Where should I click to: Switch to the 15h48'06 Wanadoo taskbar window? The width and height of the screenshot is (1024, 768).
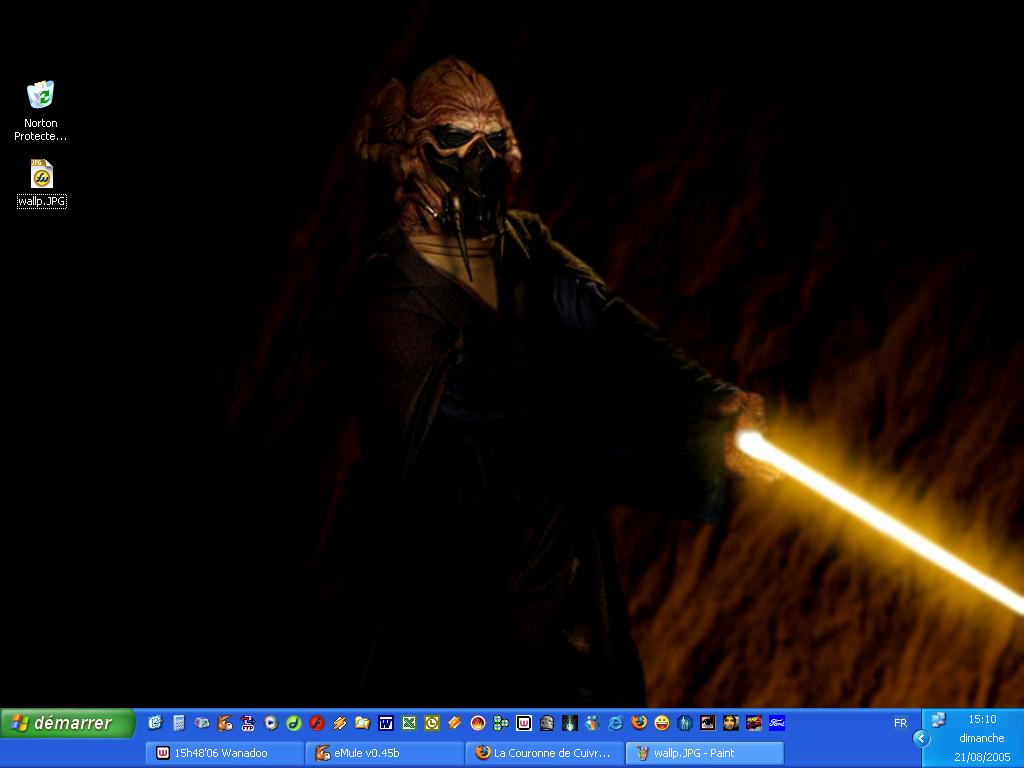click(225, 753)
